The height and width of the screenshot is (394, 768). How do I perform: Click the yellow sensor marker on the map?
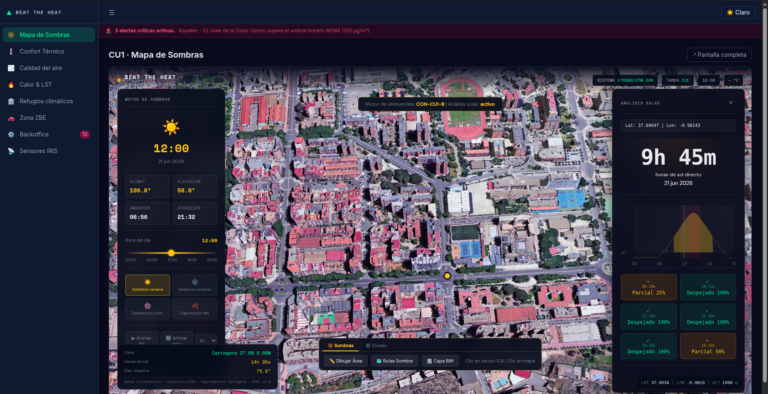click(447, 276)
